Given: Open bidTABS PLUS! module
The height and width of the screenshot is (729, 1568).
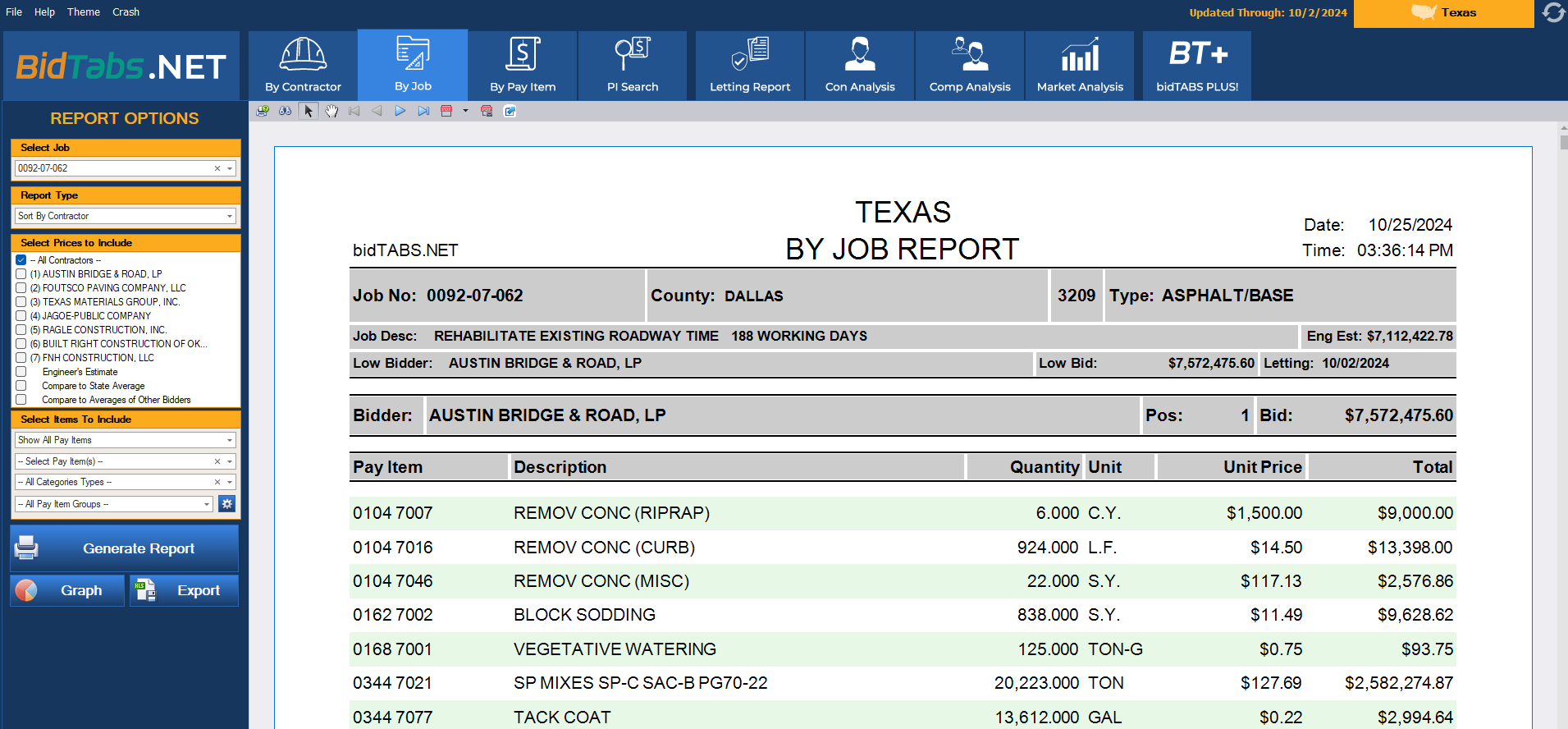Looking at the screenshot, I should tap(1197, 66).
